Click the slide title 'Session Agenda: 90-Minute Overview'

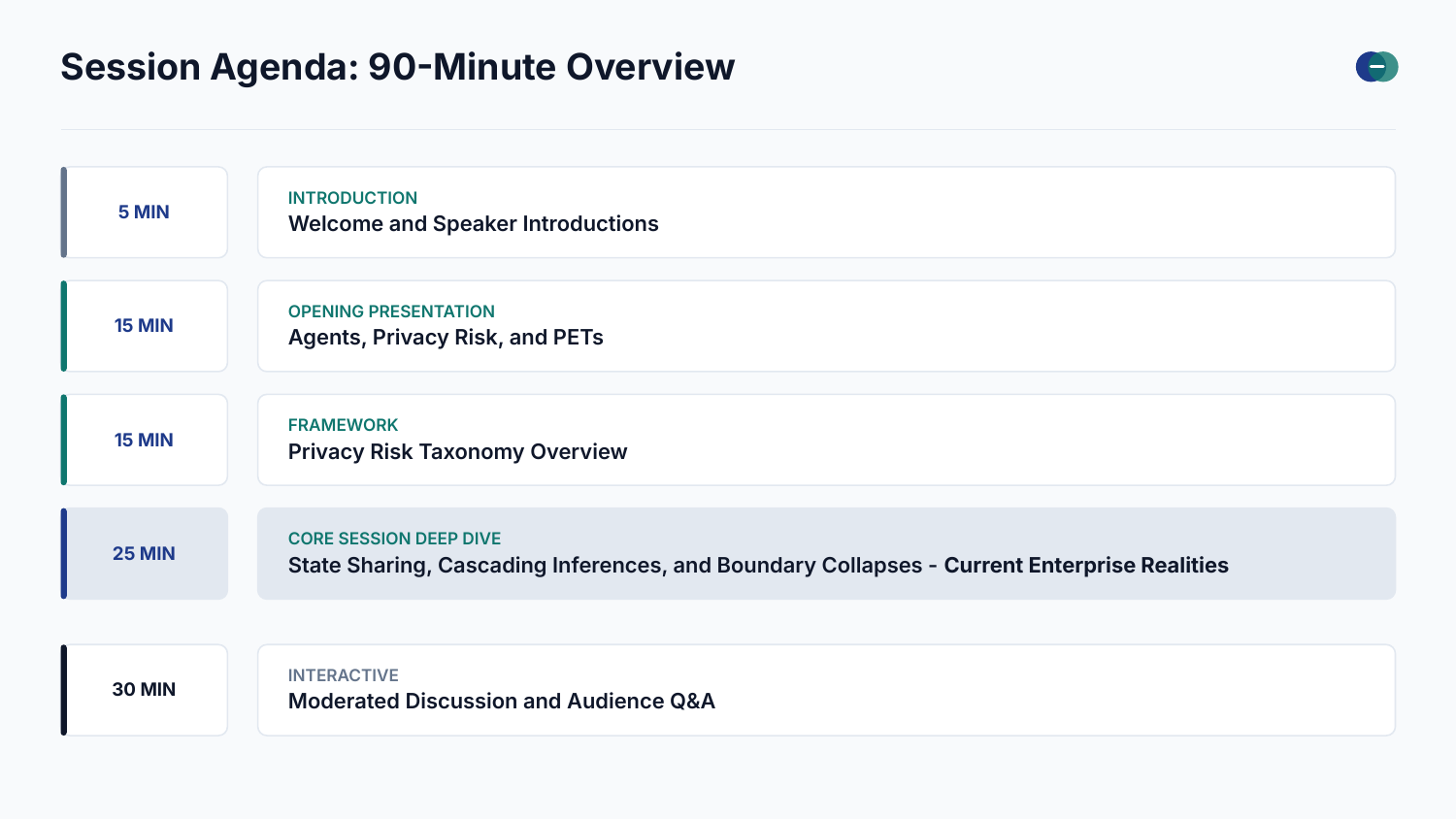(x=398, y=67)
